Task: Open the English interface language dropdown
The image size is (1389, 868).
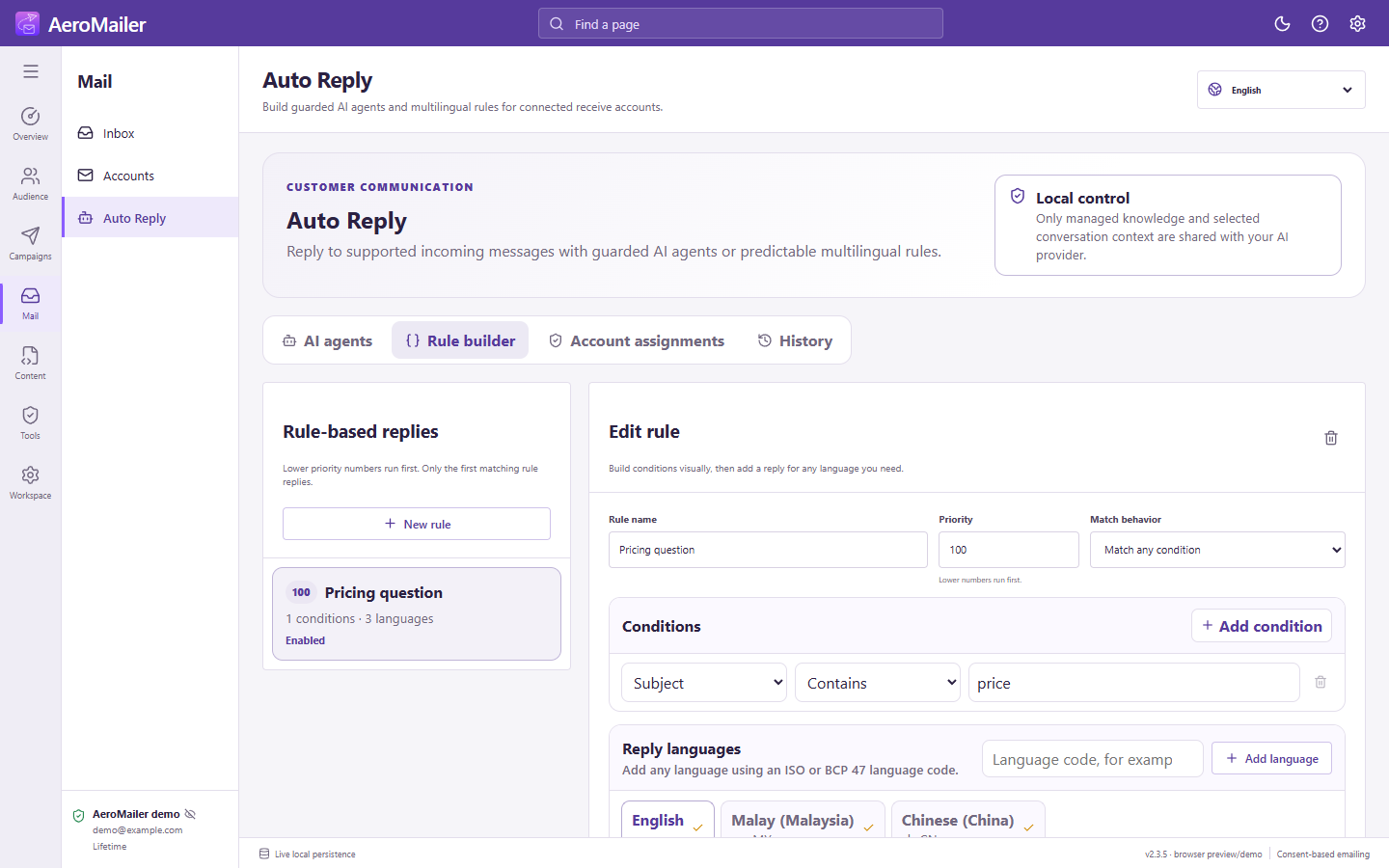Action: point(1281,90)
